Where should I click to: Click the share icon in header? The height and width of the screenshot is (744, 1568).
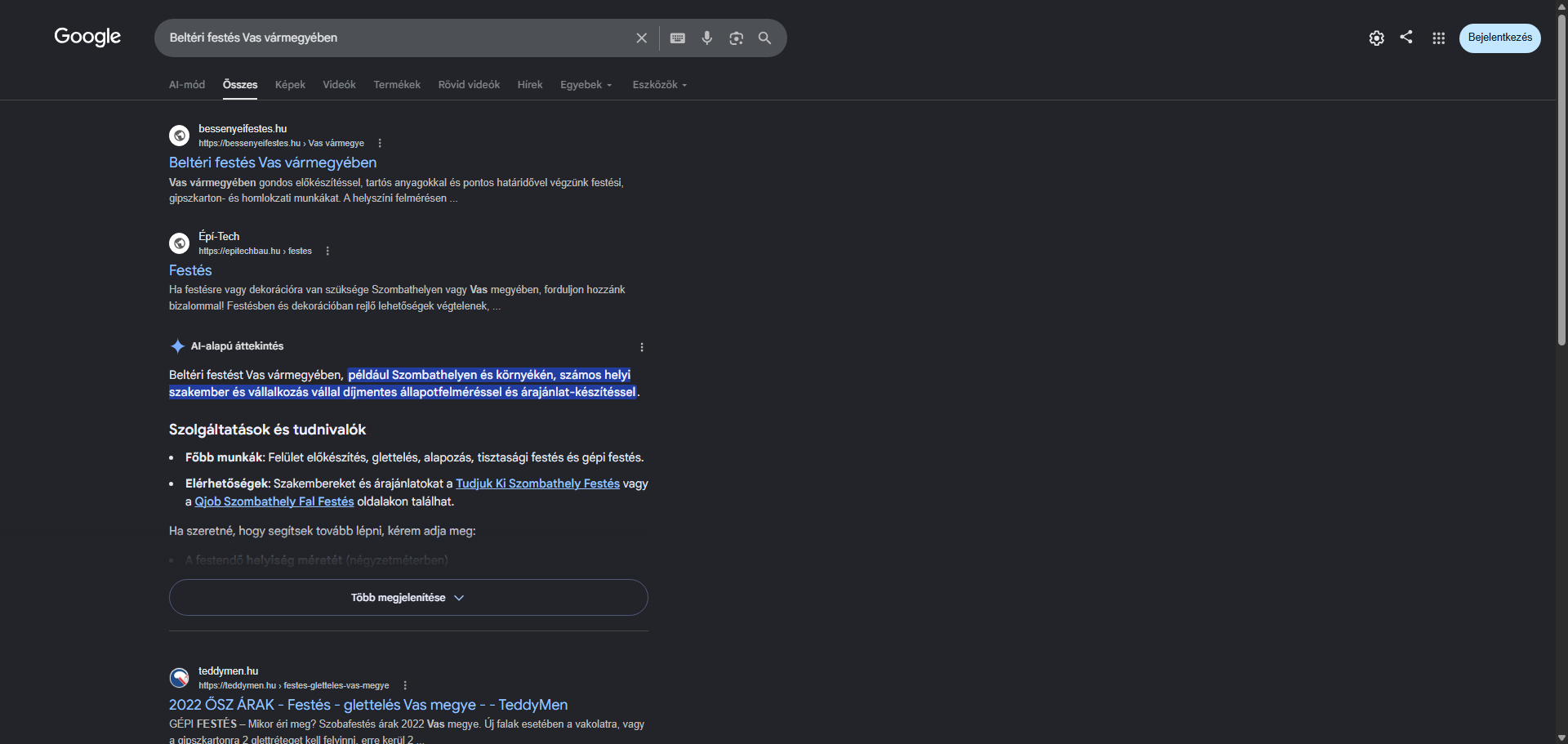point(1406,37)
